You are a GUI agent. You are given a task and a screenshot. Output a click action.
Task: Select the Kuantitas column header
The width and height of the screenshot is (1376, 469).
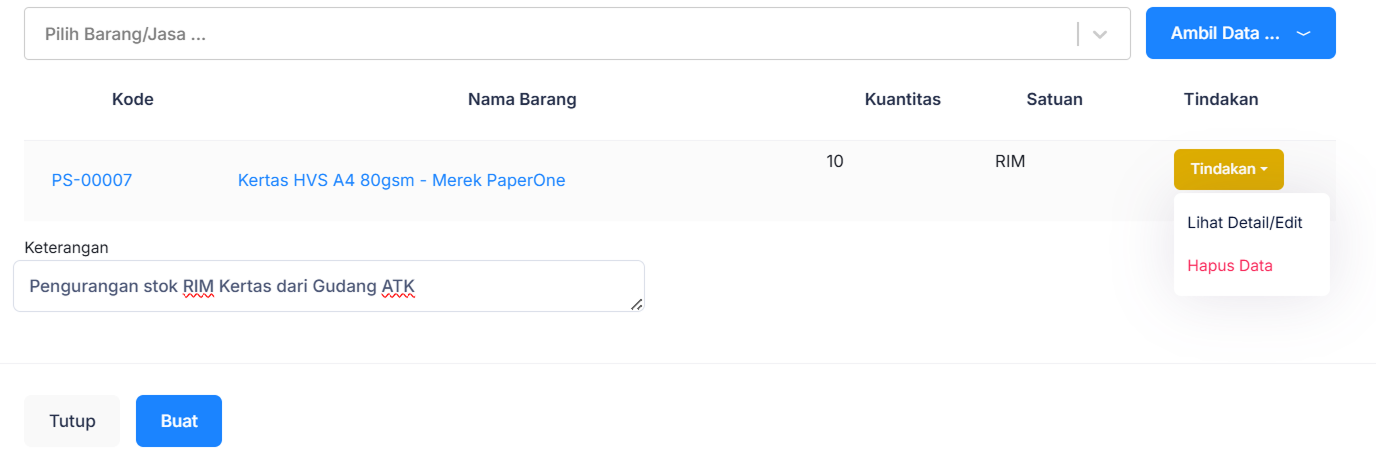902,99
